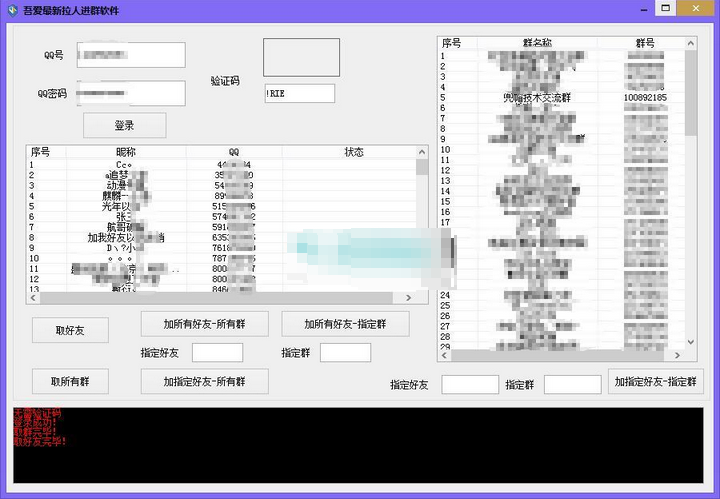Close the 吾爱最新拉人进群软件 window
720x499 pixels.
tap(695, 8)
